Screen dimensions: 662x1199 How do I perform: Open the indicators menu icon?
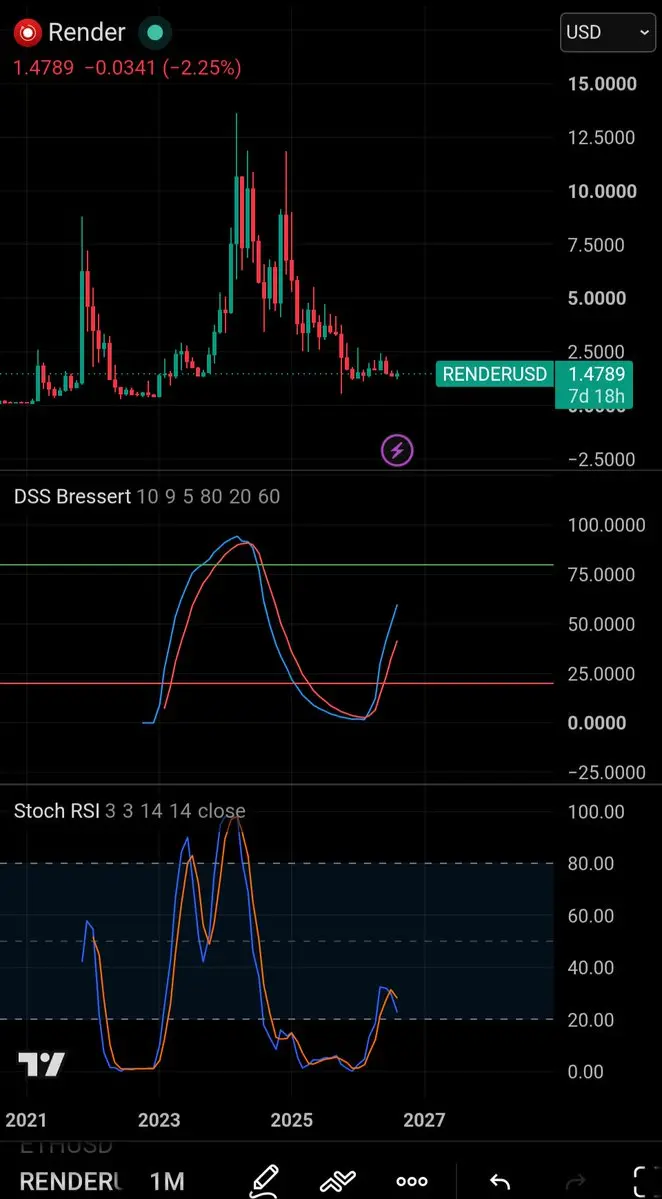(338, 1181)
